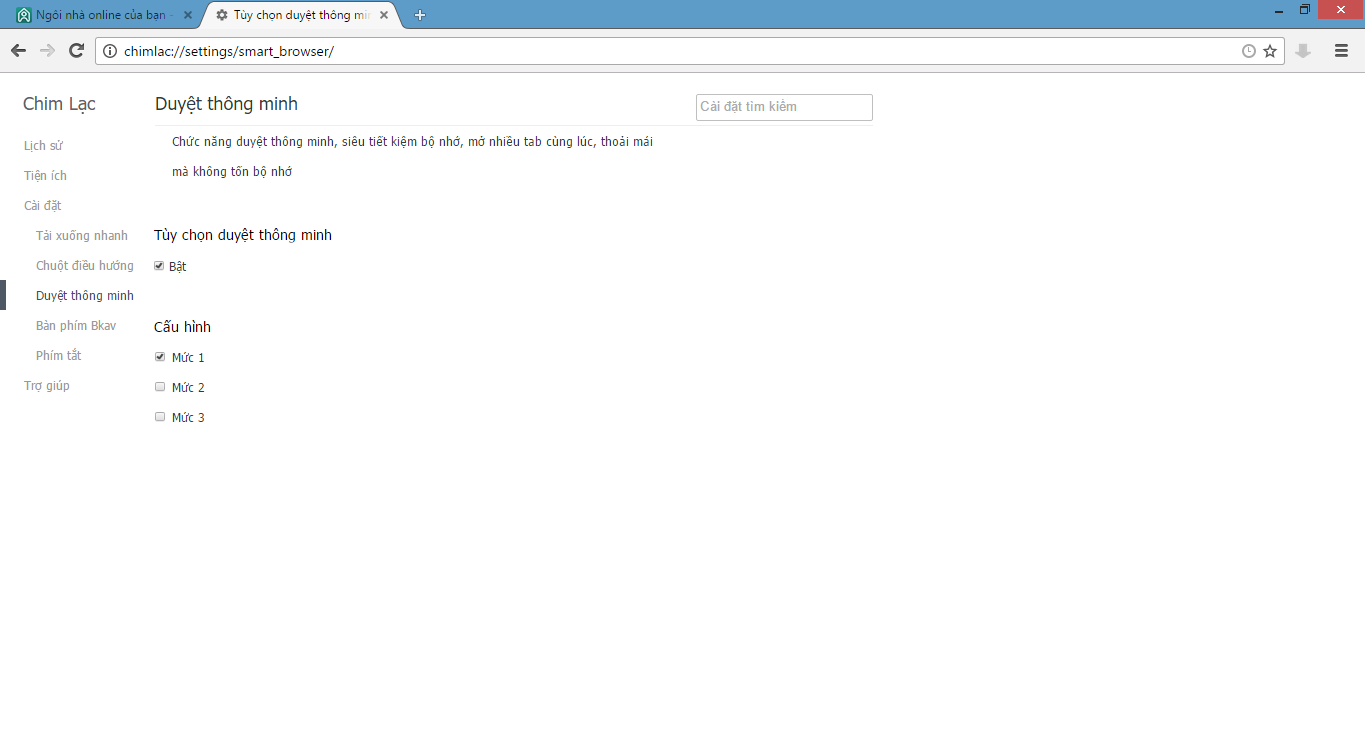The height and width of the screenshot is (731, 1365).
Task: Uncheck the Mức 1 checkbox
Action: coord(160,357)
